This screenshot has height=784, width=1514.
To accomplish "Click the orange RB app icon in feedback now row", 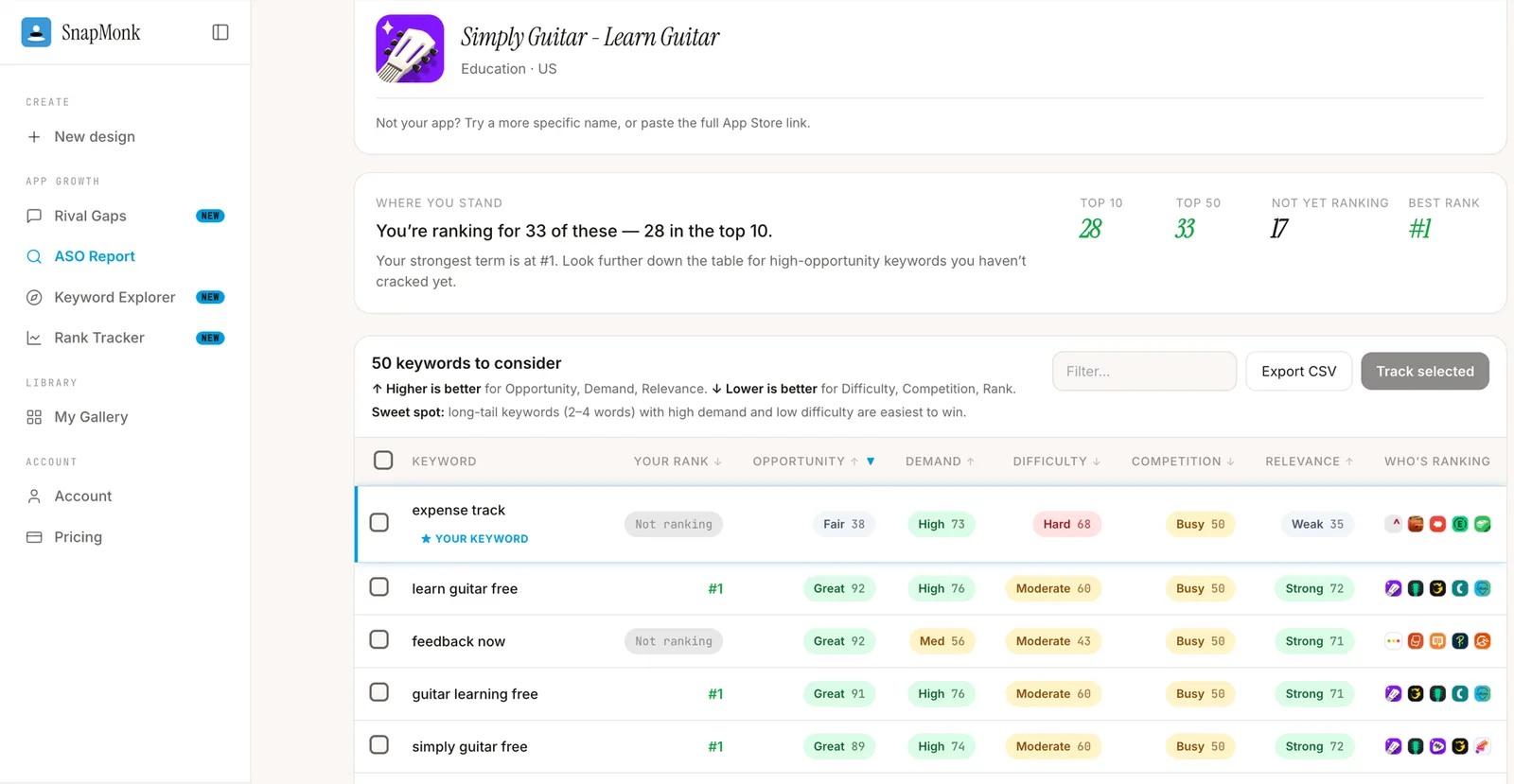I will tap(1437, 641).
